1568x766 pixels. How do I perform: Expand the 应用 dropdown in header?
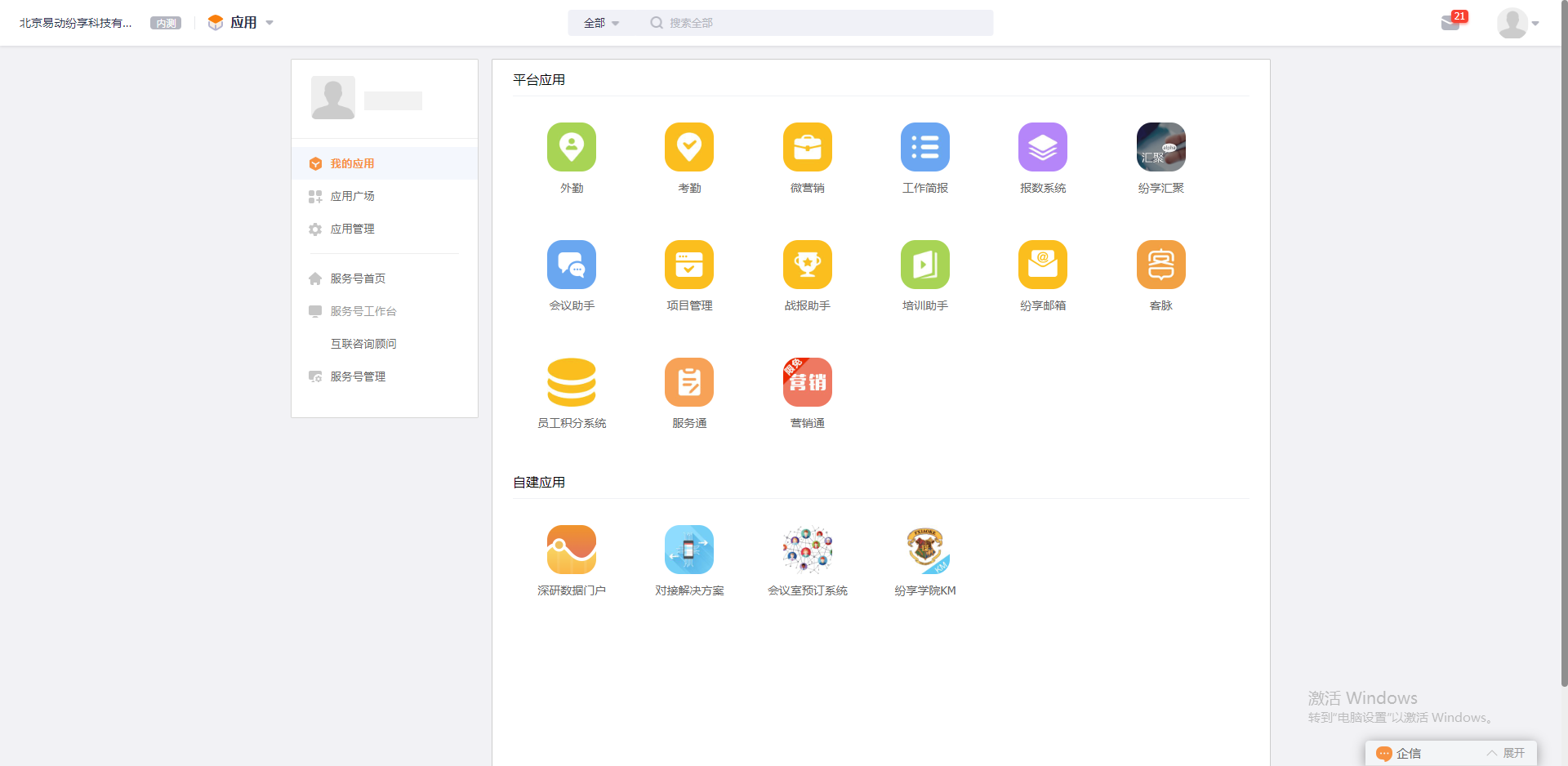[242, 23]
